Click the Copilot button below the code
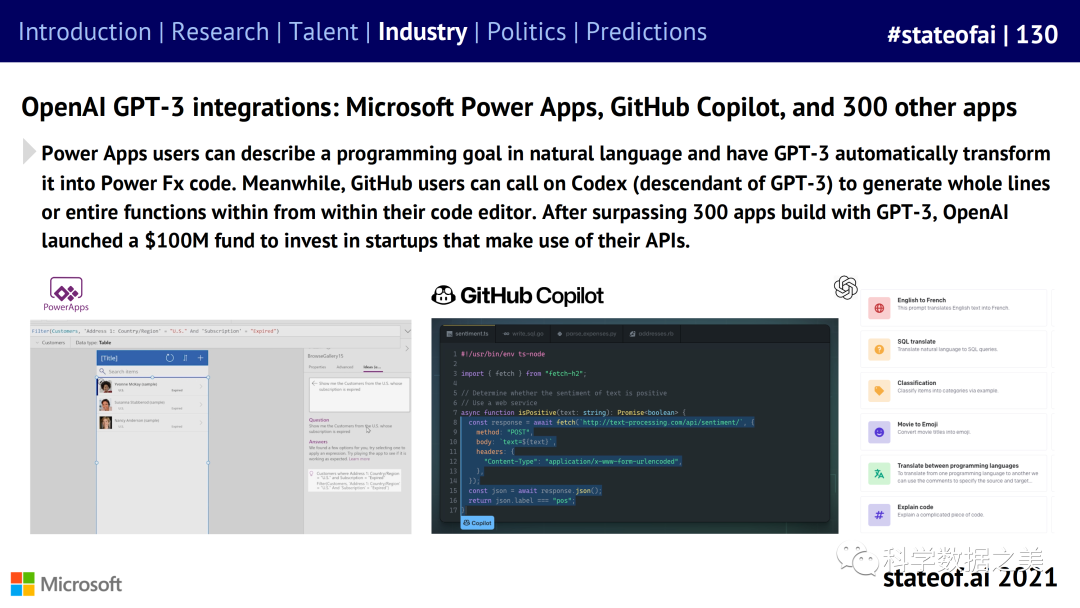This screenshot has width=1080, height=608. point(477,522)
